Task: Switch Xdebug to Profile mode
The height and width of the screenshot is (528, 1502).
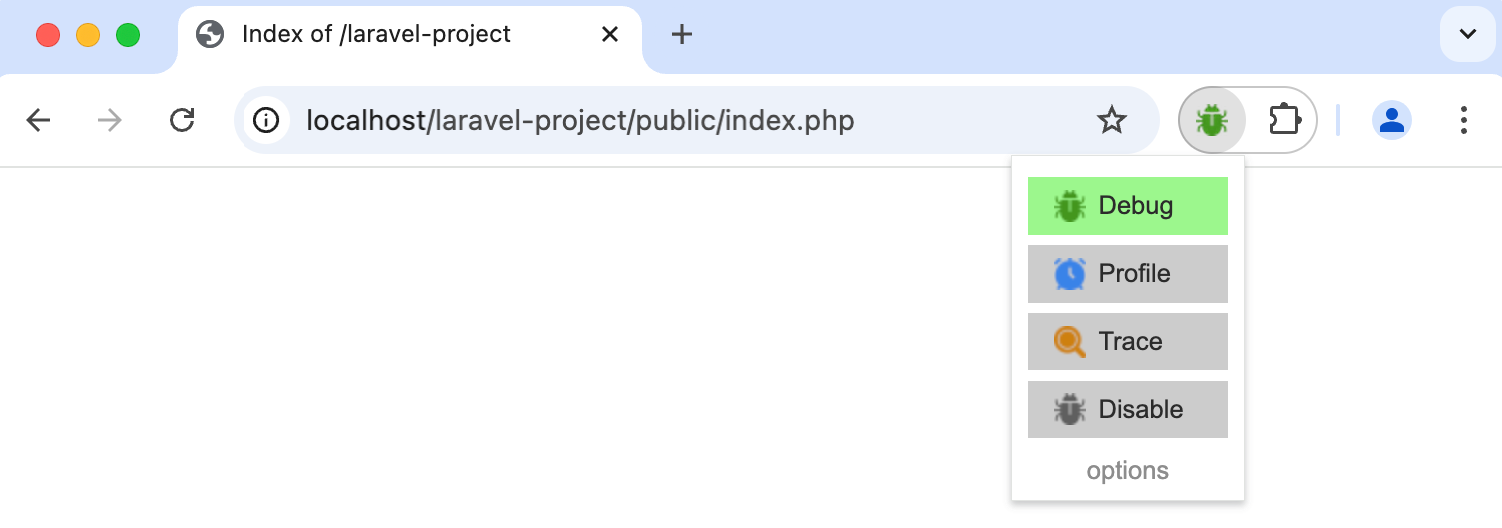Action: 1127,274
